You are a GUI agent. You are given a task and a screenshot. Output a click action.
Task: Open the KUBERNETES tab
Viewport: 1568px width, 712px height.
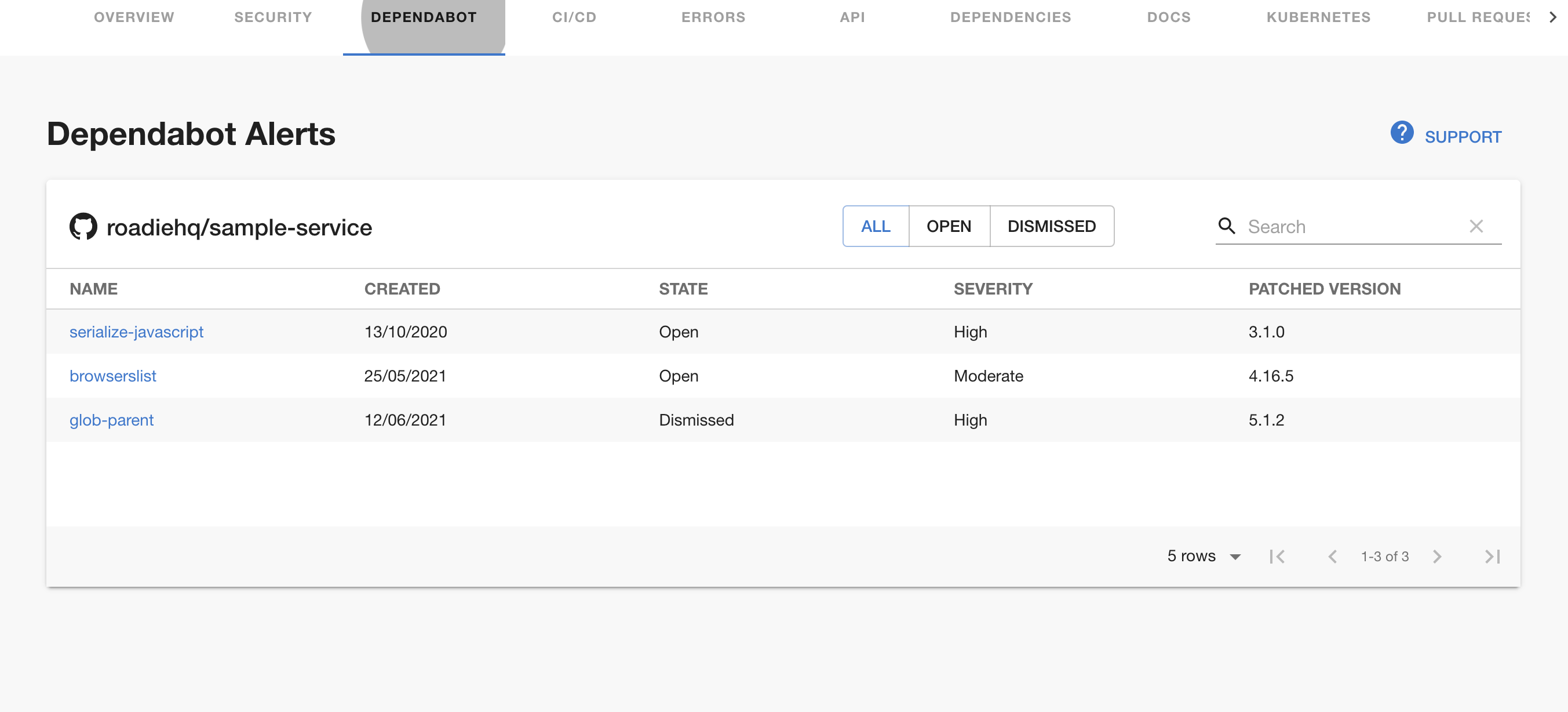1318,17
